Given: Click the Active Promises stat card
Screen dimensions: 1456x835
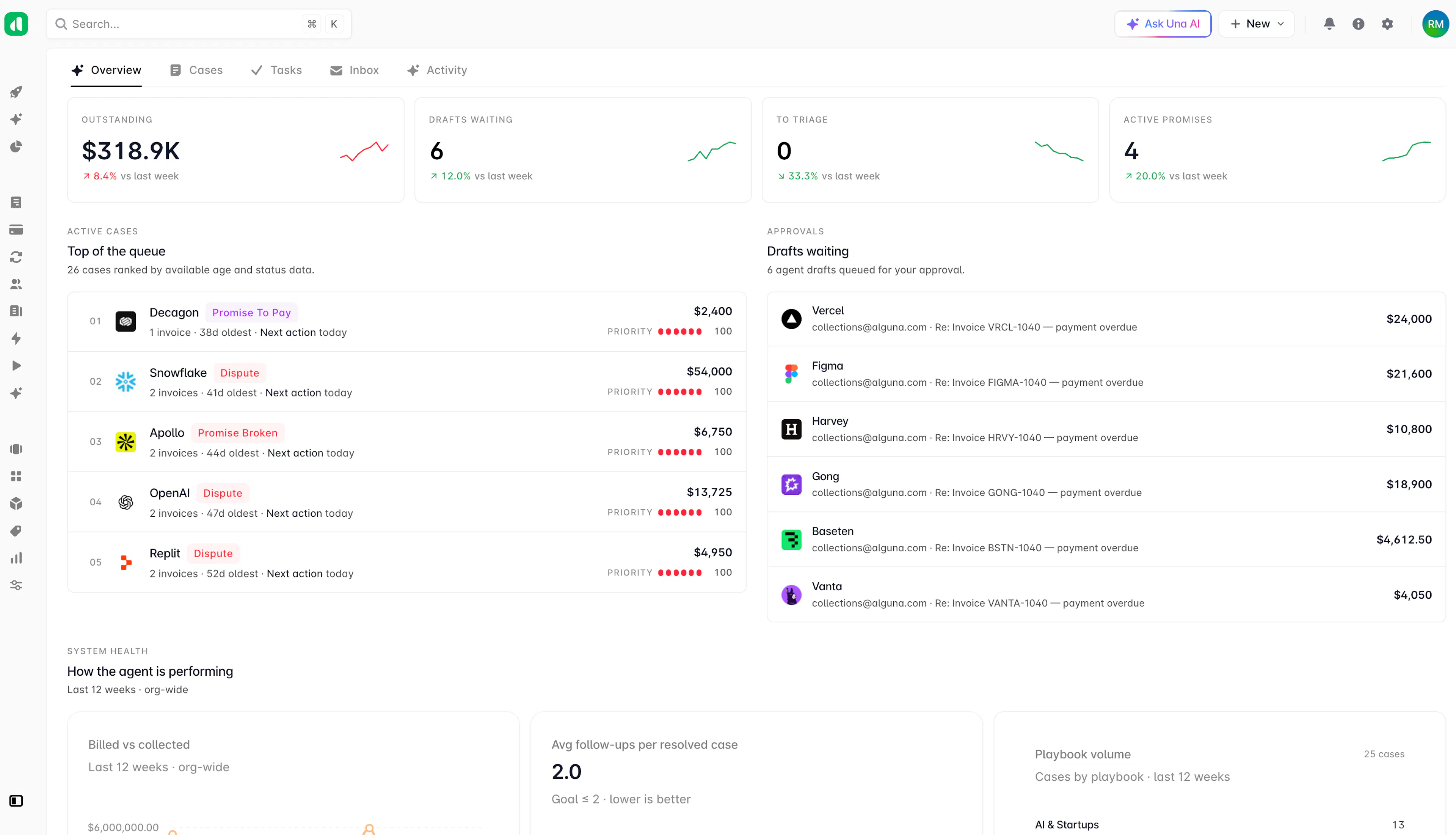Looking at the screenshot, I should tap(1277, 150).
